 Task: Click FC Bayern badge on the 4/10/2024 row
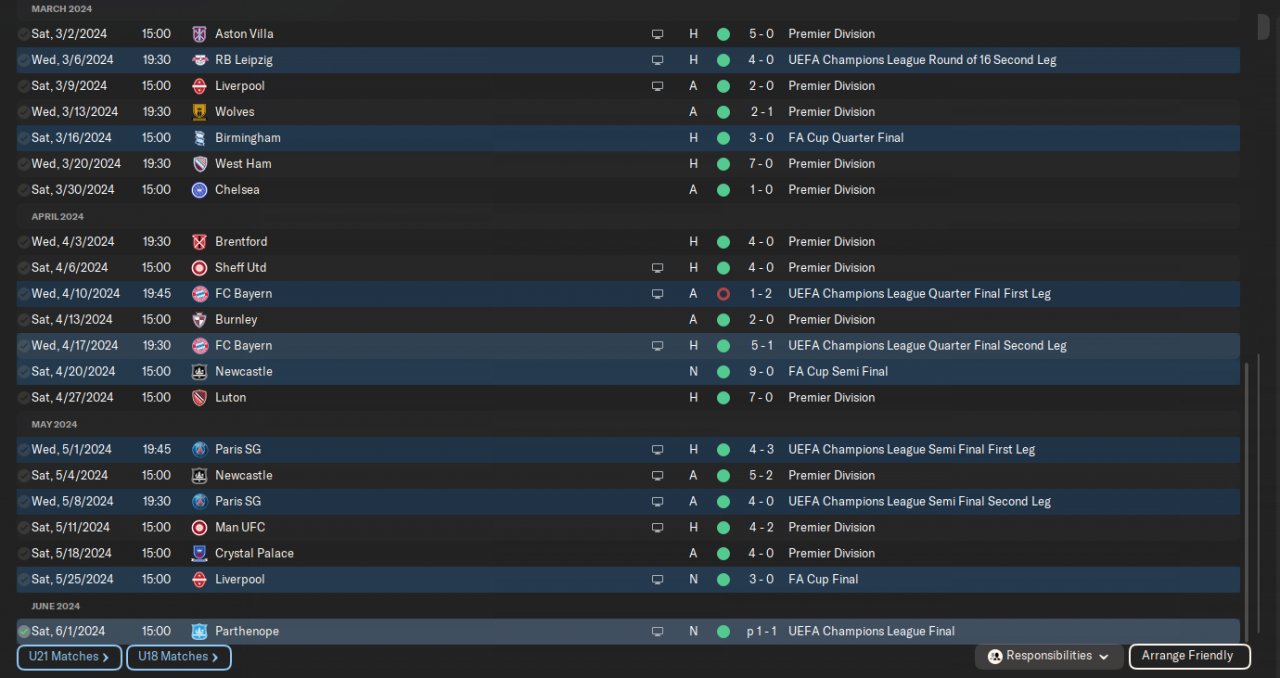(200, 294)
